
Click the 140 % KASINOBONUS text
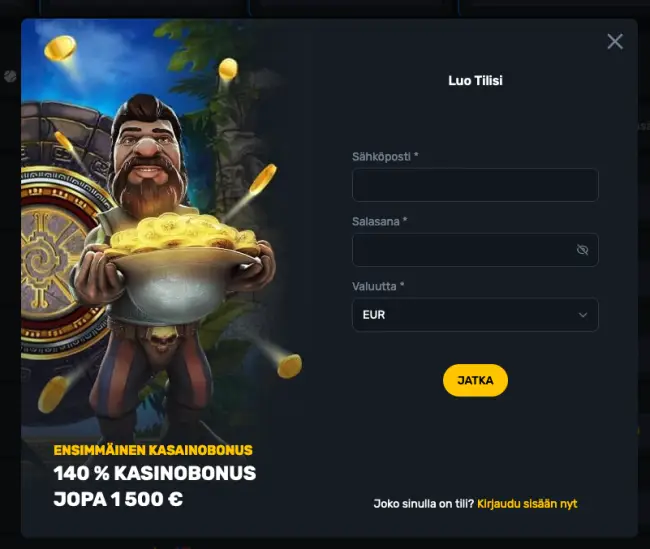pos(155,473)
